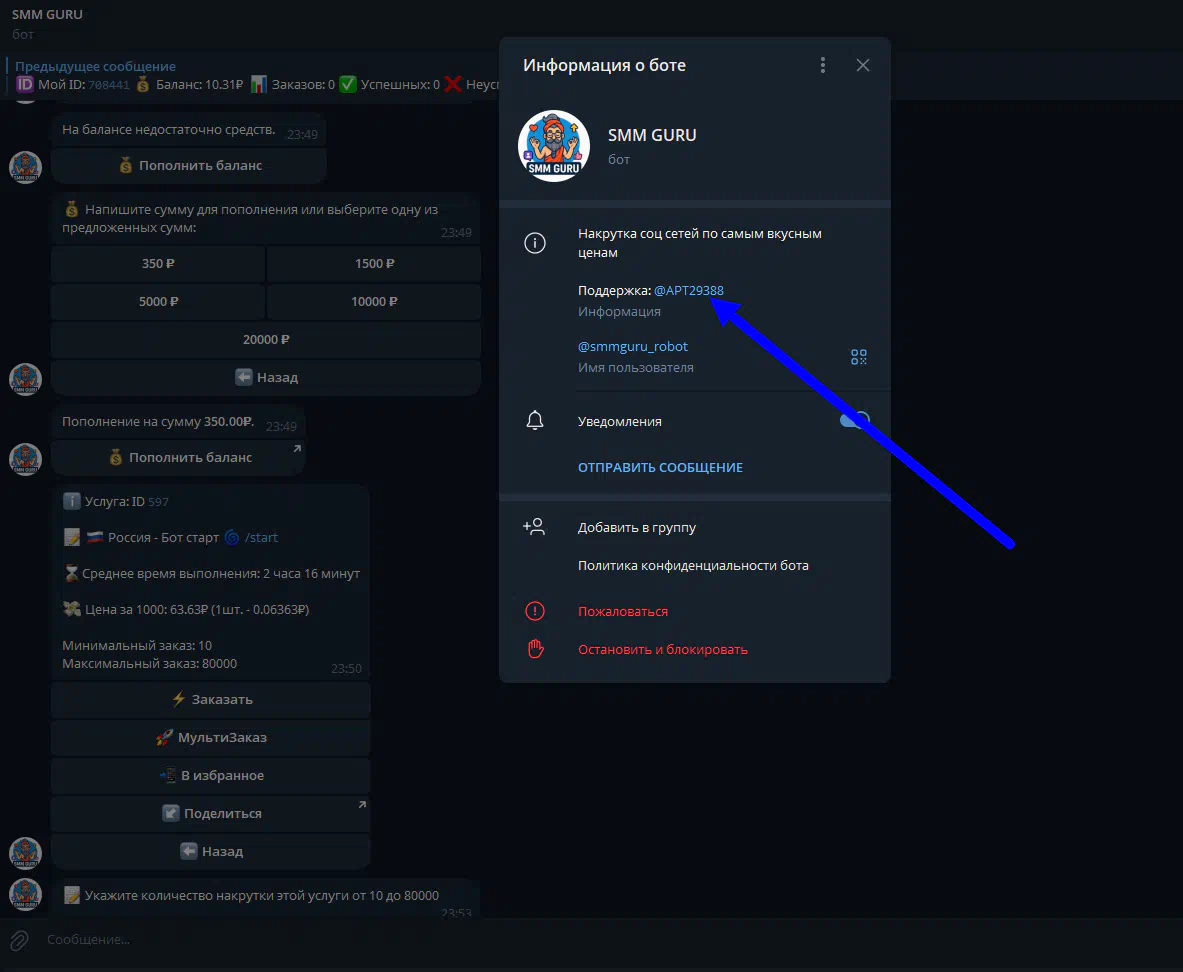1183x972 pixels.
Task: Click the МультиЗаказ button
Action: [210, 737]
